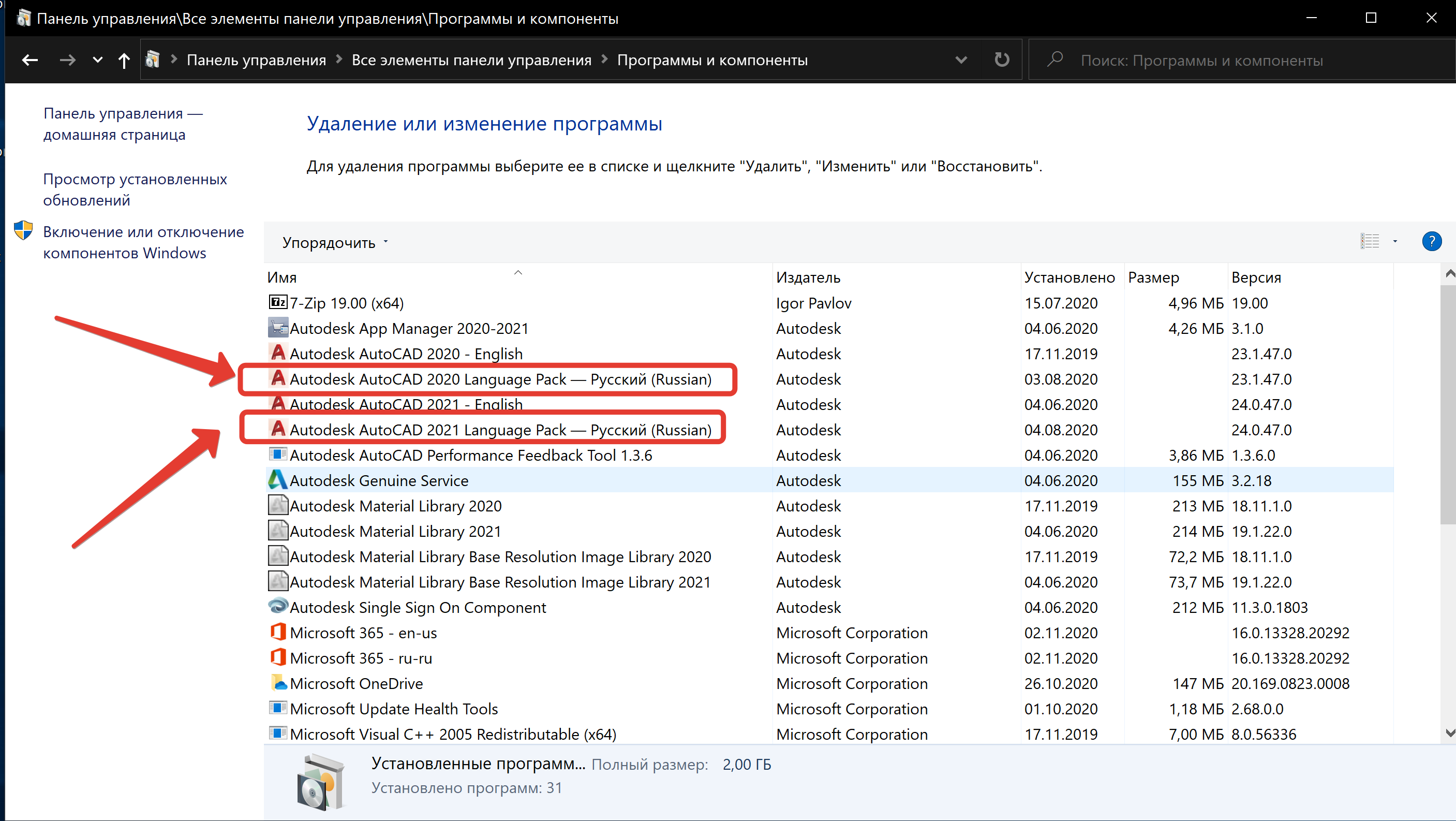1456x821 pixels.
Task: Click the 15.07.2020 install date cell
Action: tap(1061, 303)
